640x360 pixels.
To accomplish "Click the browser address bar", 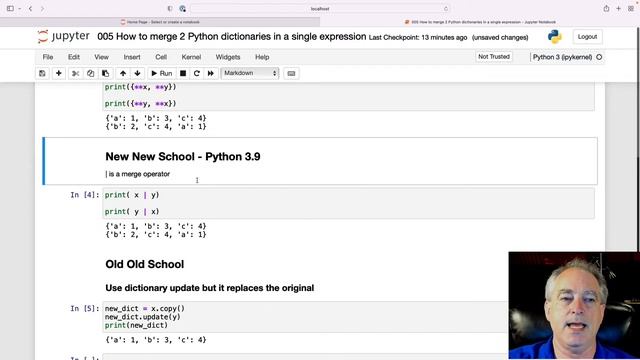I will 320,9.
